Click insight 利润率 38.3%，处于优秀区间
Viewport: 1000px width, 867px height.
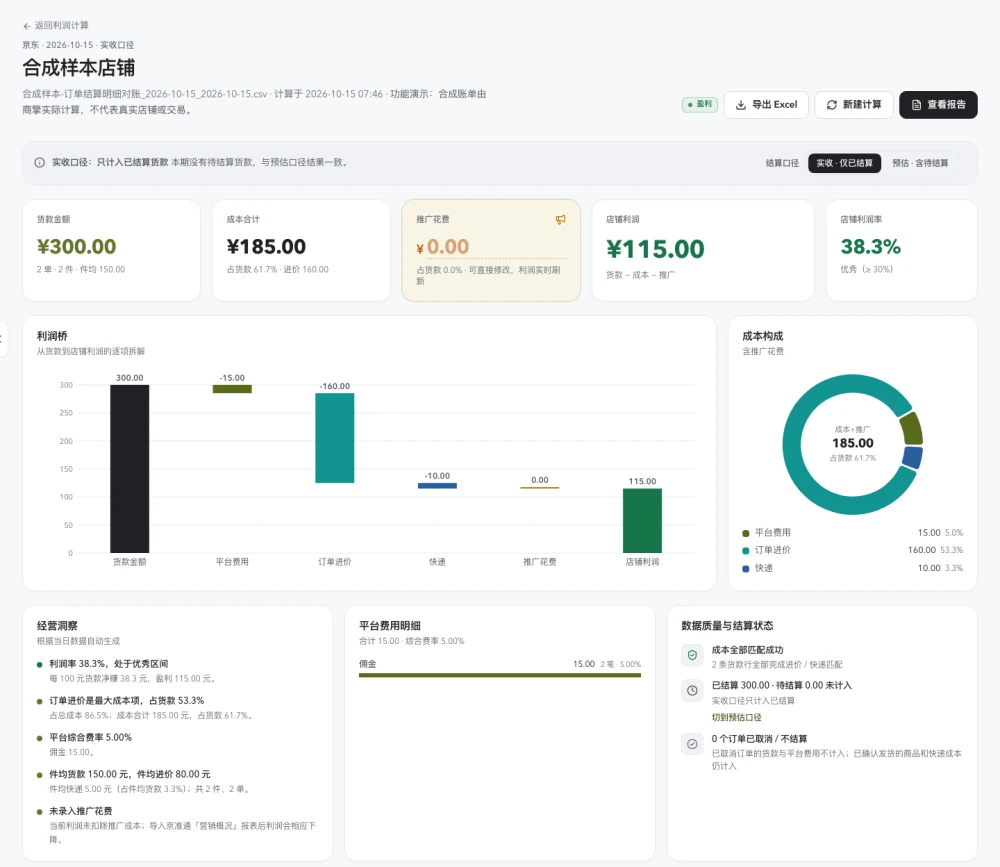click(108, 664)
